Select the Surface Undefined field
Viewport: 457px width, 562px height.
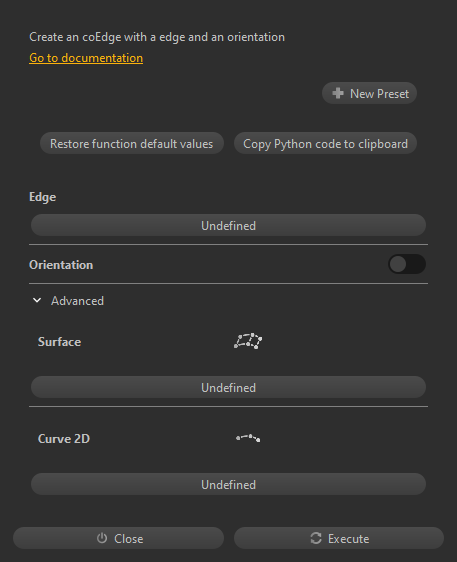coord(228,387)
